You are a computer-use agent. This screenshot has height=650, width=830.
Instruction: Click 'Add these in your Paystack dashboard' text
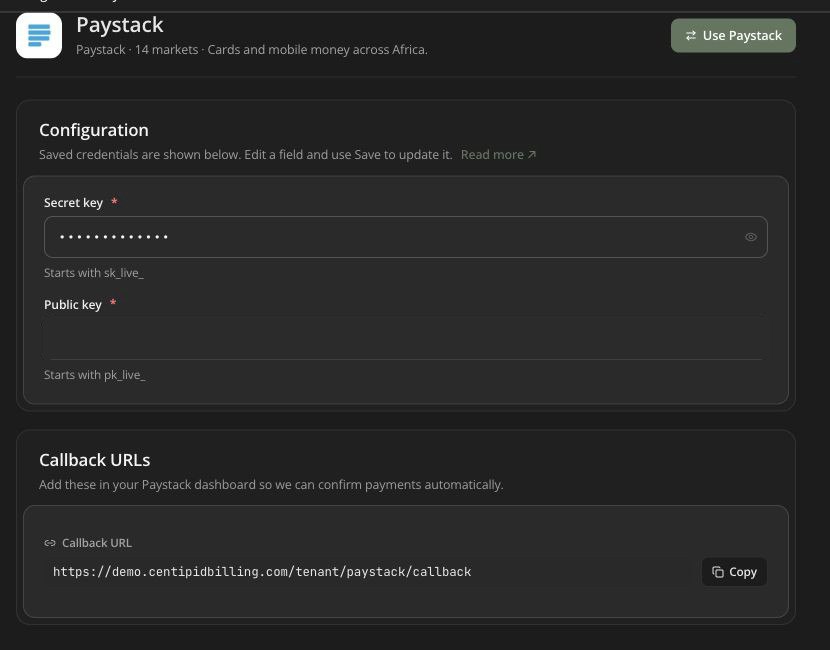[271, 485]
